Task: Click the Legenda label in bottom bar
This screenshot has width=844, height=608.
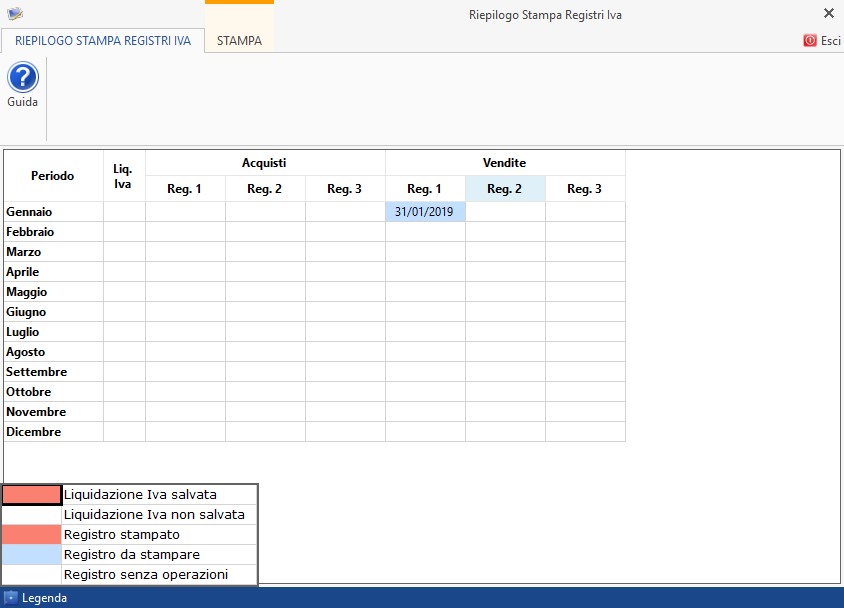Action: click(44, 598)
